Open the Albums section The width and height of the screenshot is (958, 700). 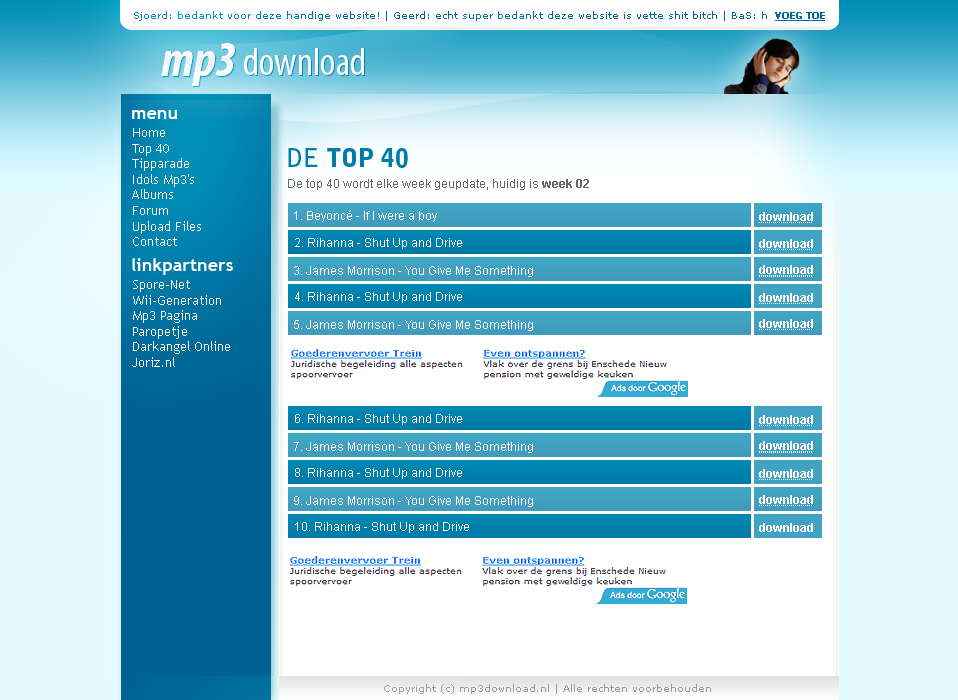tap(153, 195)
